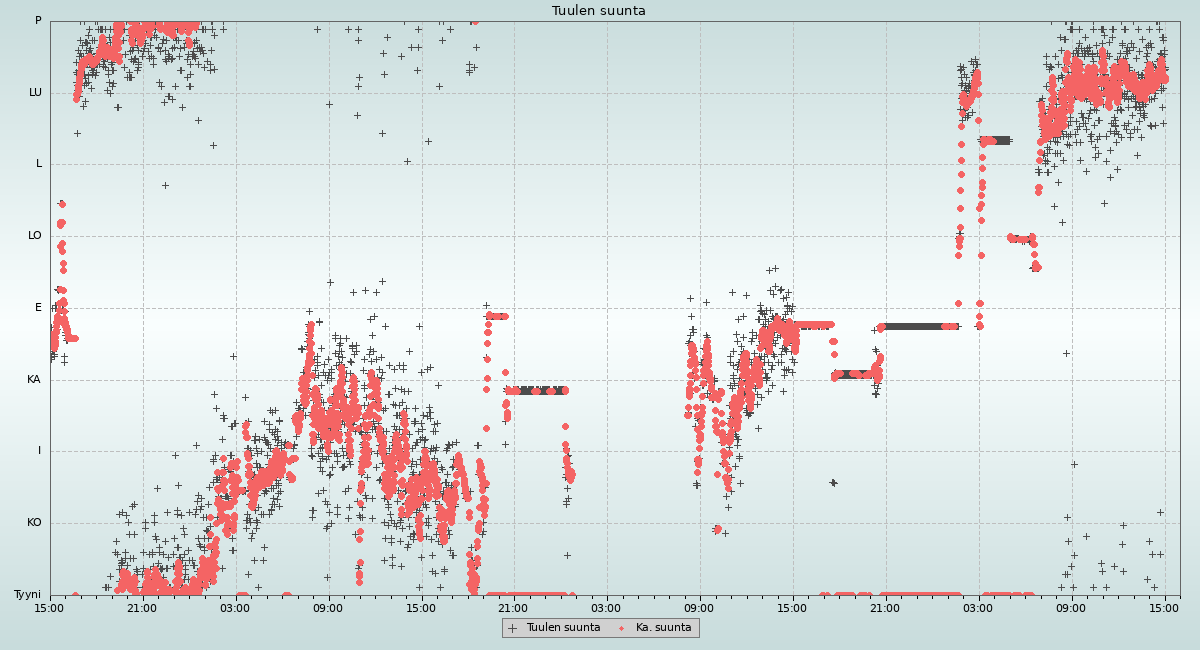Click the first 03:00 x-axis tick label
The image size is (1200, 650).
[235, 607]
